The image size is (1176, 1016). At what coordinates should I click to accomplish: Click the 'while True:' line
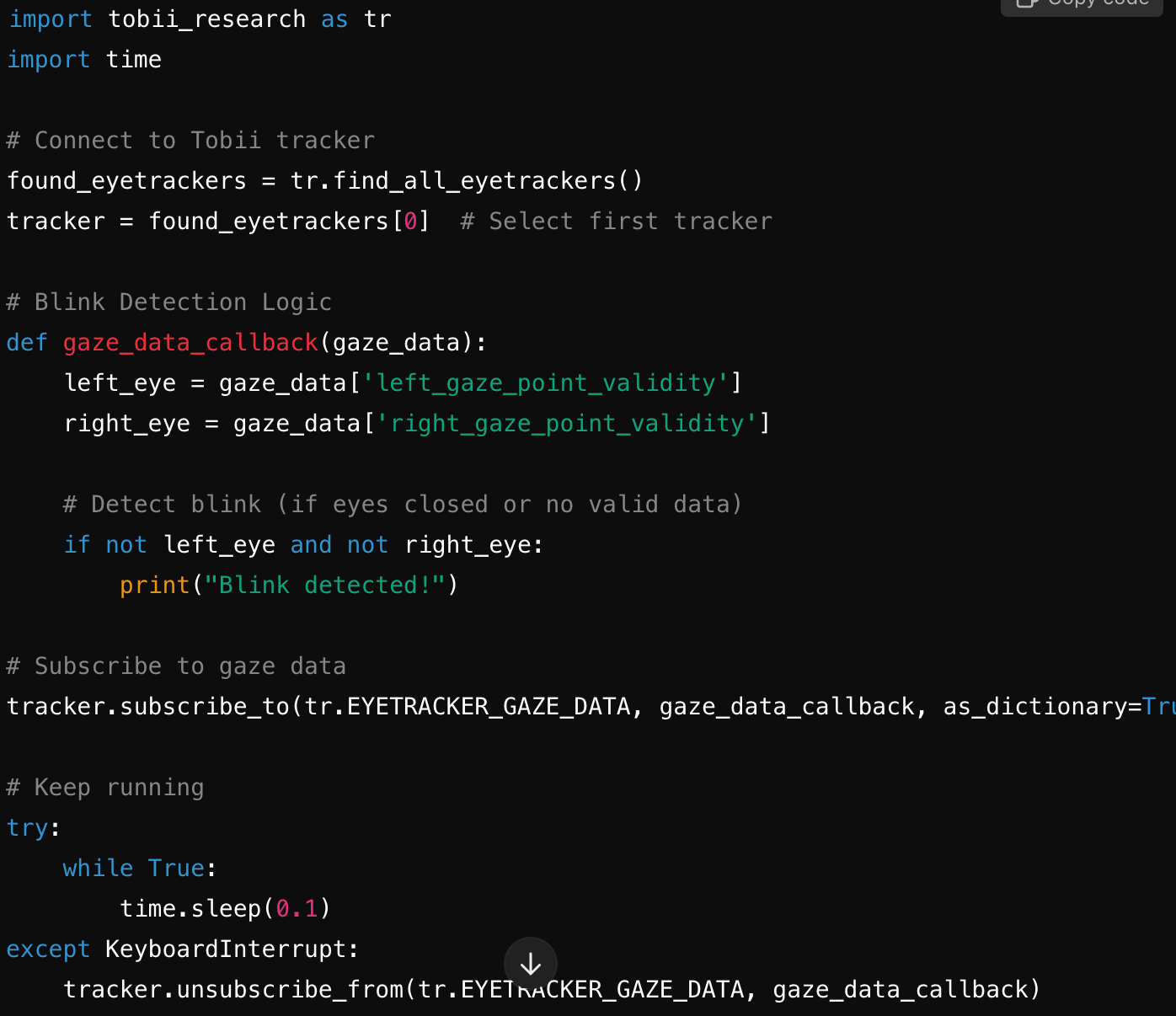click(140, 869)
